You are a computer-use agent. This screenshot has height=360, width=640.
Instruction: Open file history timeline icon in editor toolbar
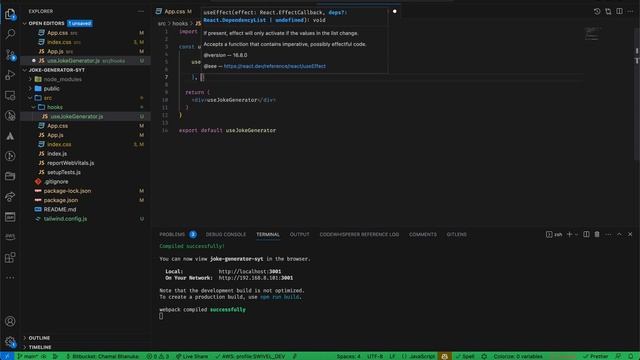[x=597, y=11]
